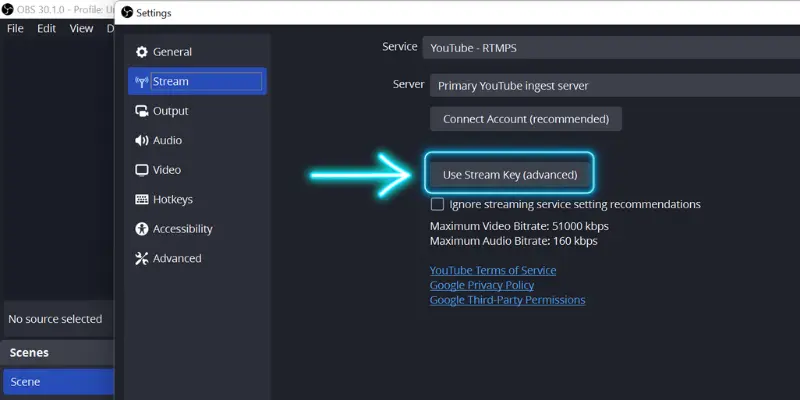
Task: Click the Server field label
Action: (x=408, y=84)
